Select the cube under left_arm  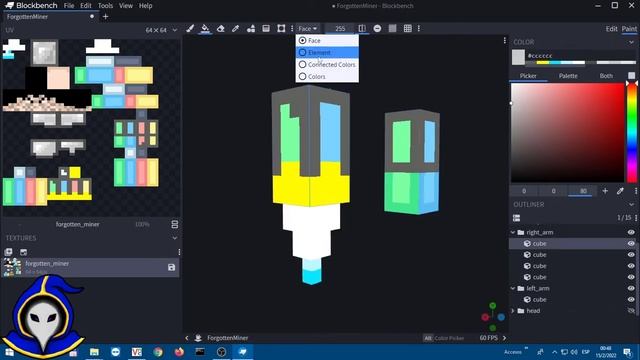coord(573,299)
